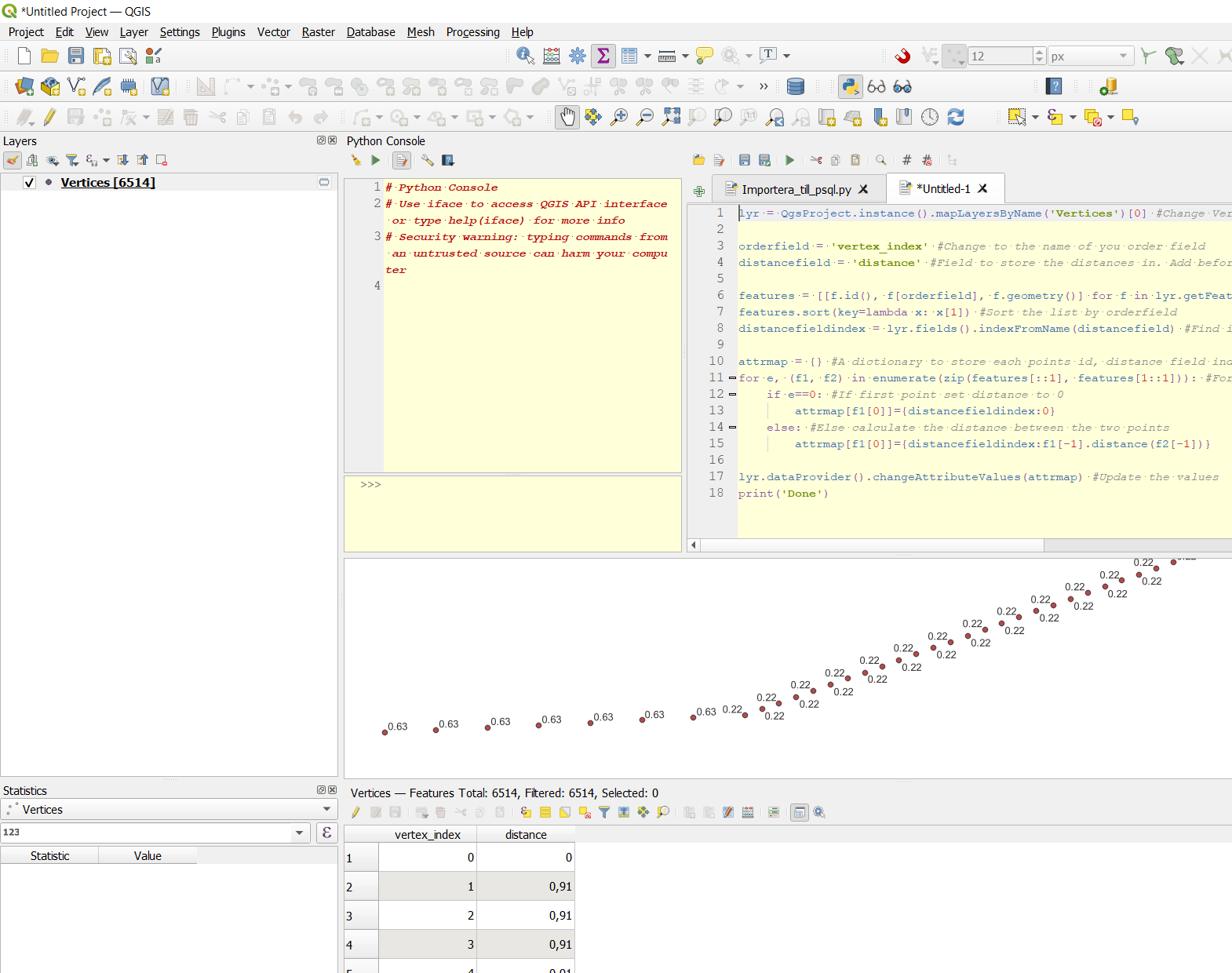Click the expression epsilon button in Statistics
This screenshot has height=973, width=1232.
pos(327,833)
